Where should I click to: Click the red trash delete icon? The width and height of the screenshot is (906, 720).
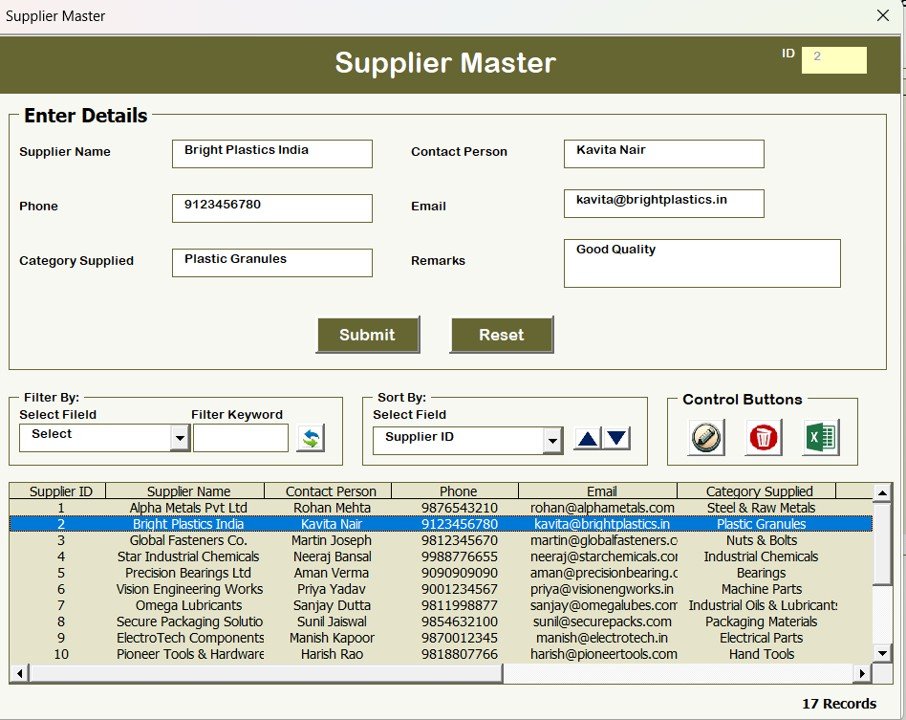pos(762,438)
